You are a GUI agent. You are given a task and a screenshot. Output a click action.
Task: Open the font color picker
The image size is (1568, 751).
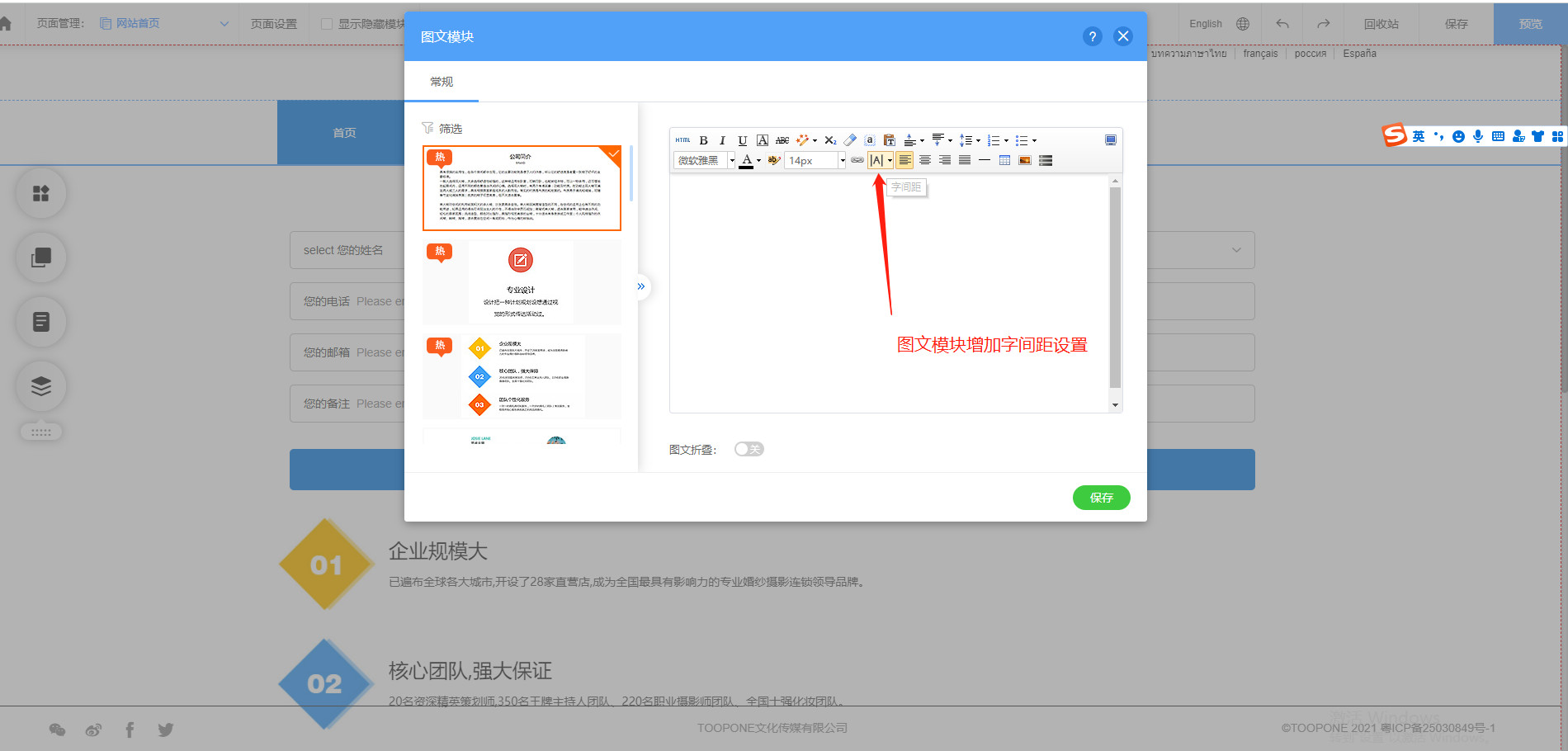coord(758,160)
